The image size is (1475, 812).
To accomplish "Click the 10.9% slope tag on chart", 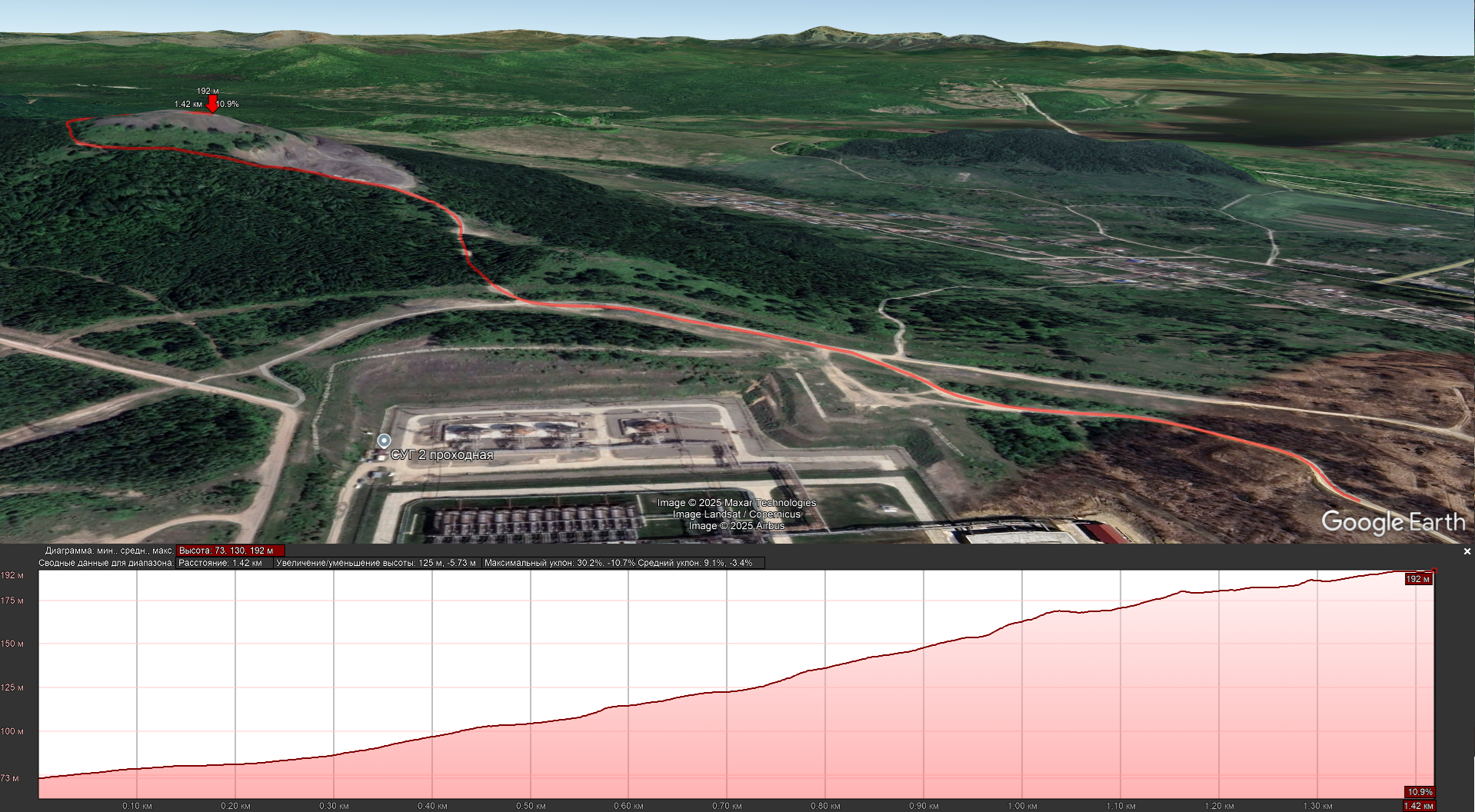I will coord(1419,792).
